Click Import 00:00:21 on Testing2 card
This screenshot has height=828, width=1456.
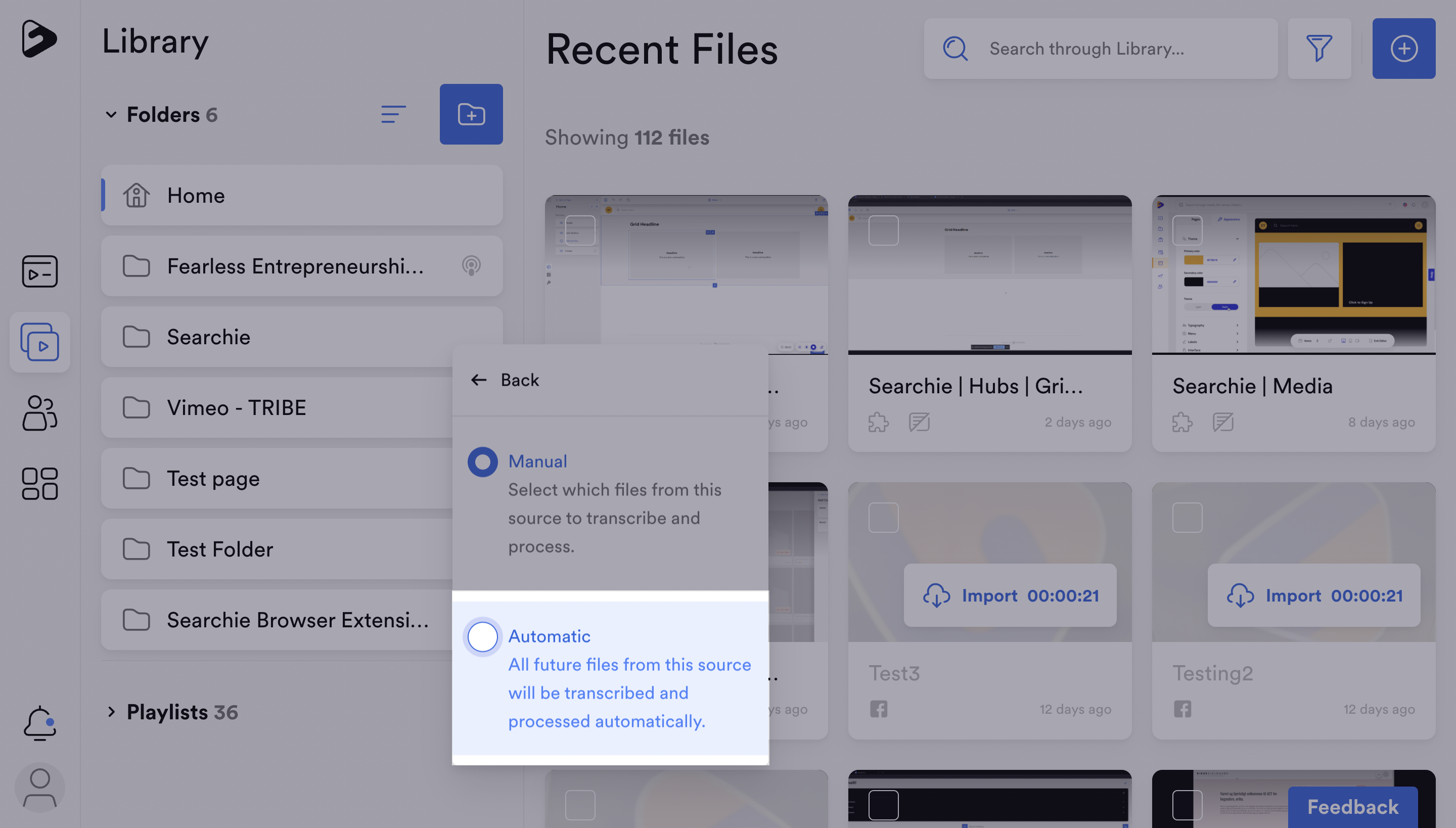coord(1313,595)
